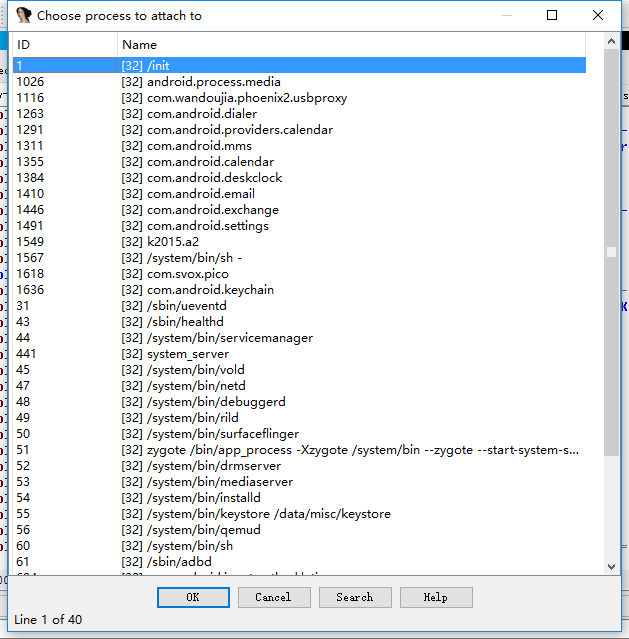Select com.android.exchange process
629x639 pixels.
coord(300,209)
